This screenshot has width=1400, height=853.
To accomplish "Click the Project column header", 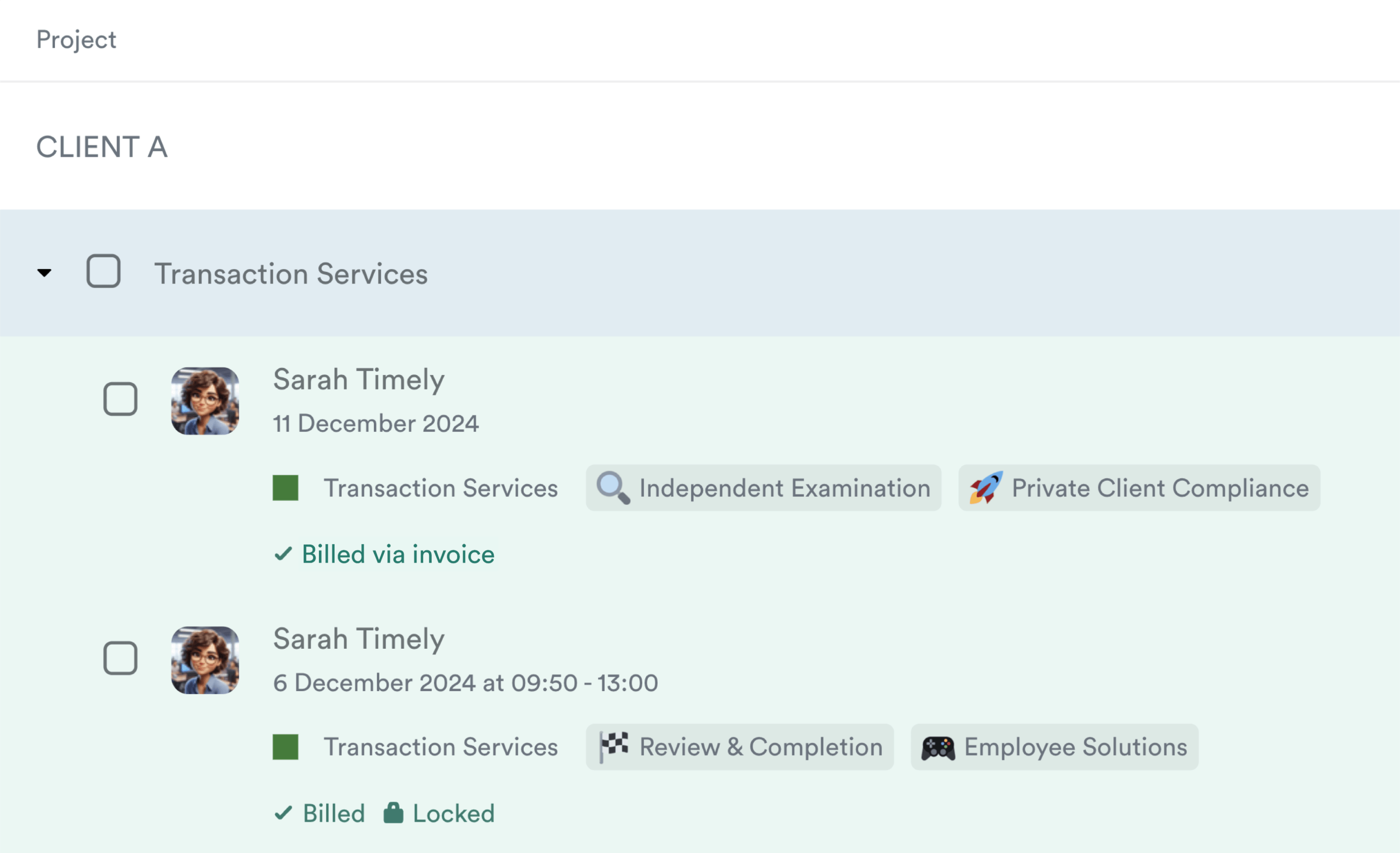I will [x=76, y=40].
